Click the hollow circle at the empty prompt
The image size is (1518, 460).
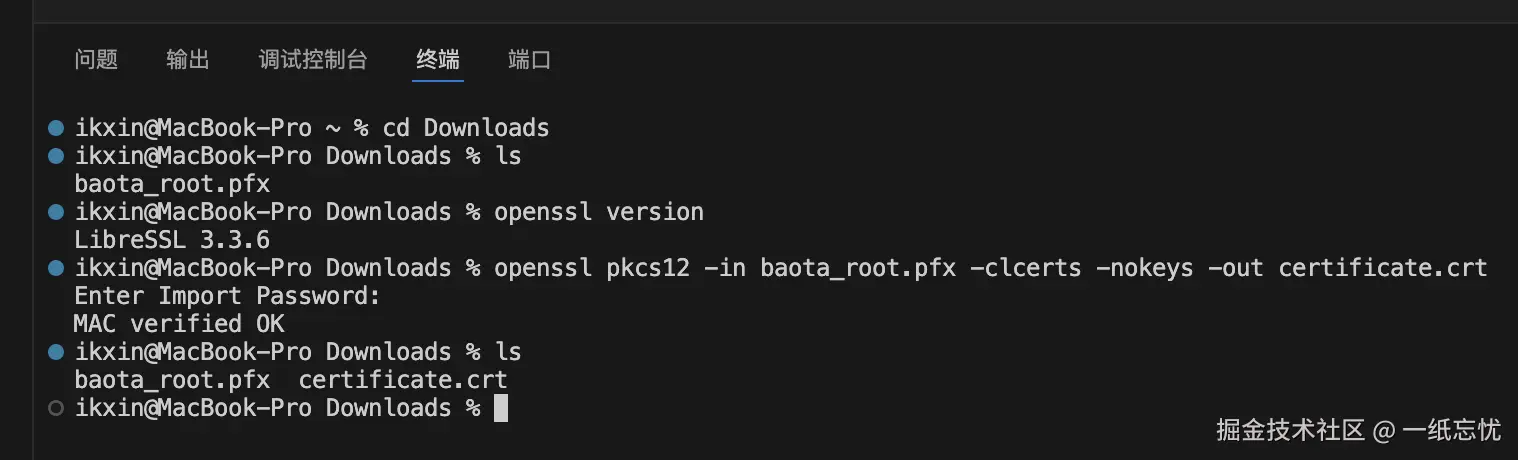pos(56,408)
